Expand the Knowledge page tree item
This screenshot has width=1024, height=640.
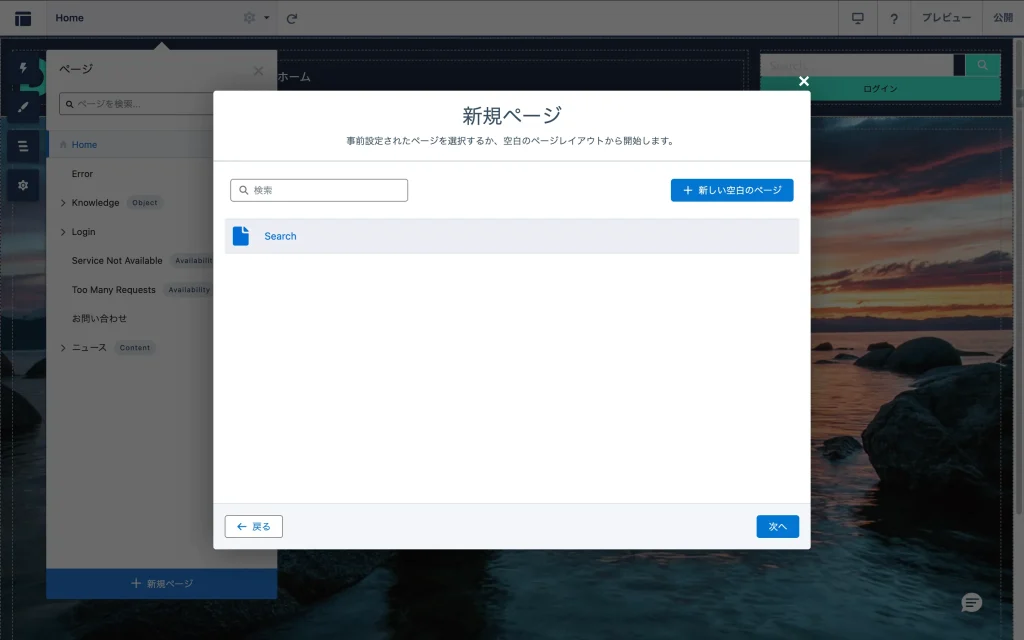tap(63, 203)
